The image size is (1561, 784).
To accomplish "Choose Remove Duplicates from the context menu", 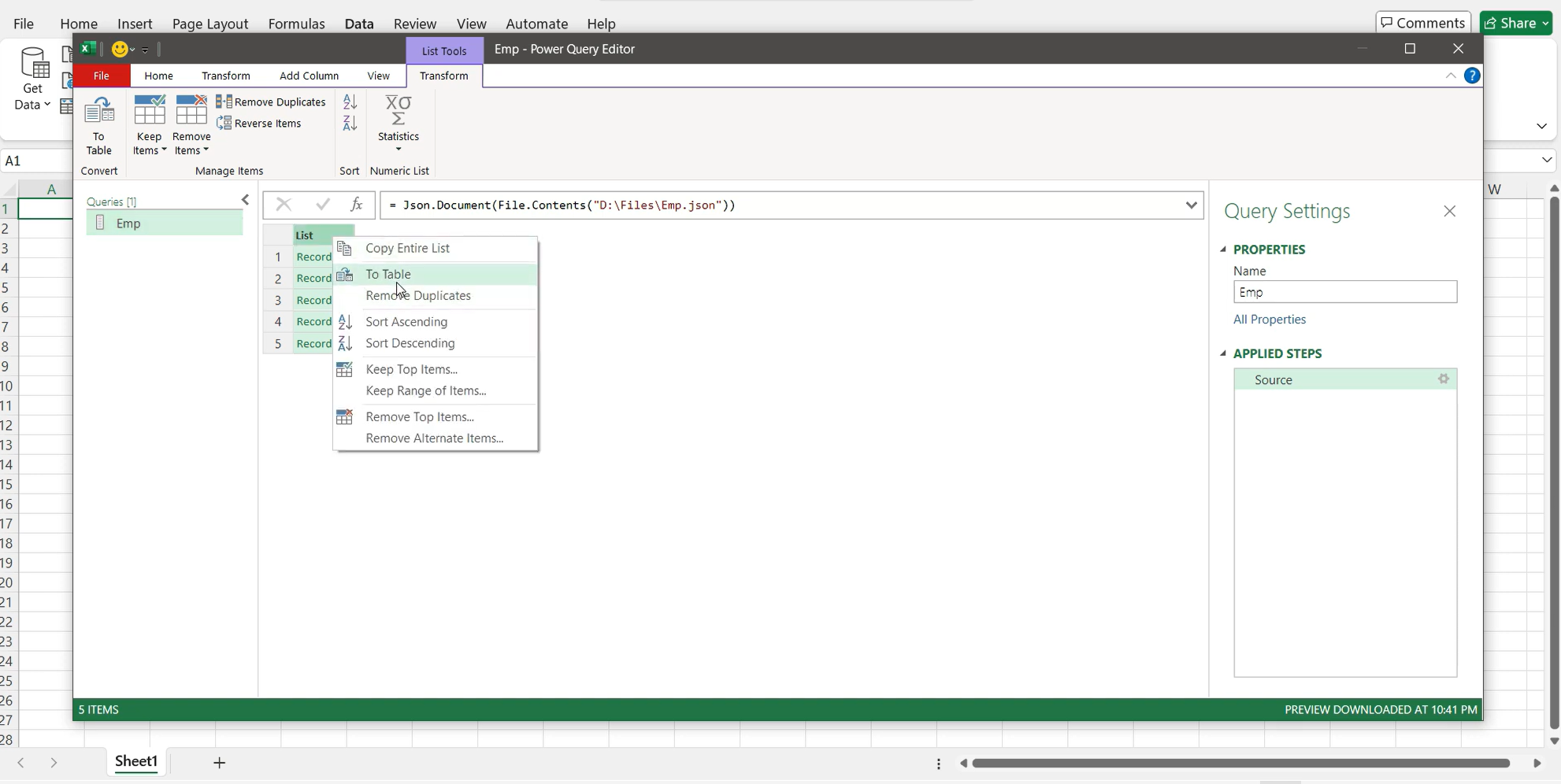I will [x=436, y=296].
